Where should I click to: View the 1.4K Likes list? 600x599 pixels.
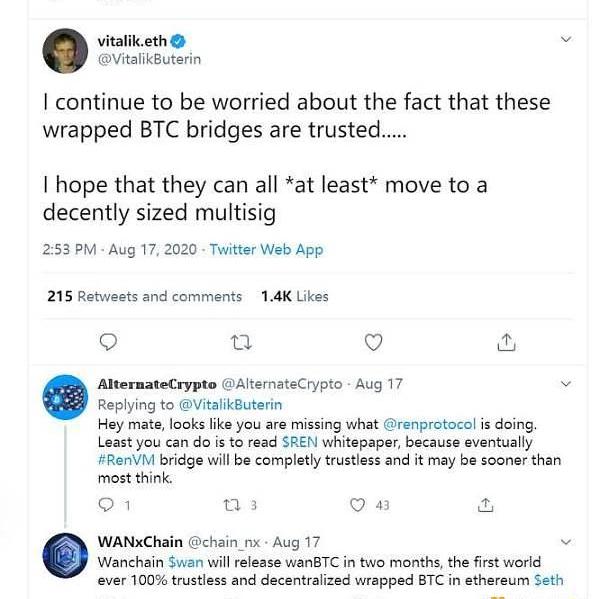point(294,296)
